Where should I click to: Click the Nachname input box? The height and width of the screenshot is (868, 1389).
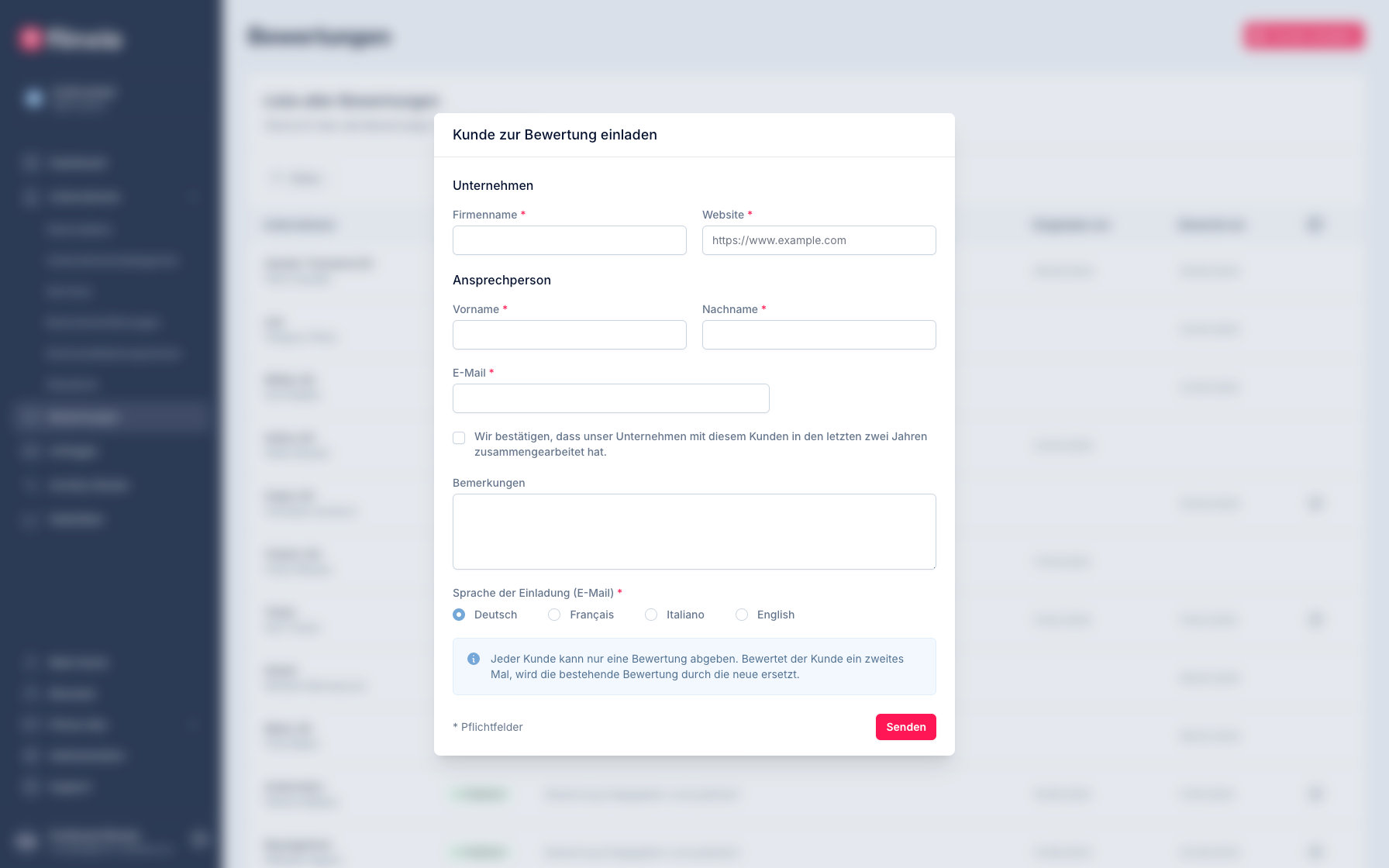pos(819,335)
